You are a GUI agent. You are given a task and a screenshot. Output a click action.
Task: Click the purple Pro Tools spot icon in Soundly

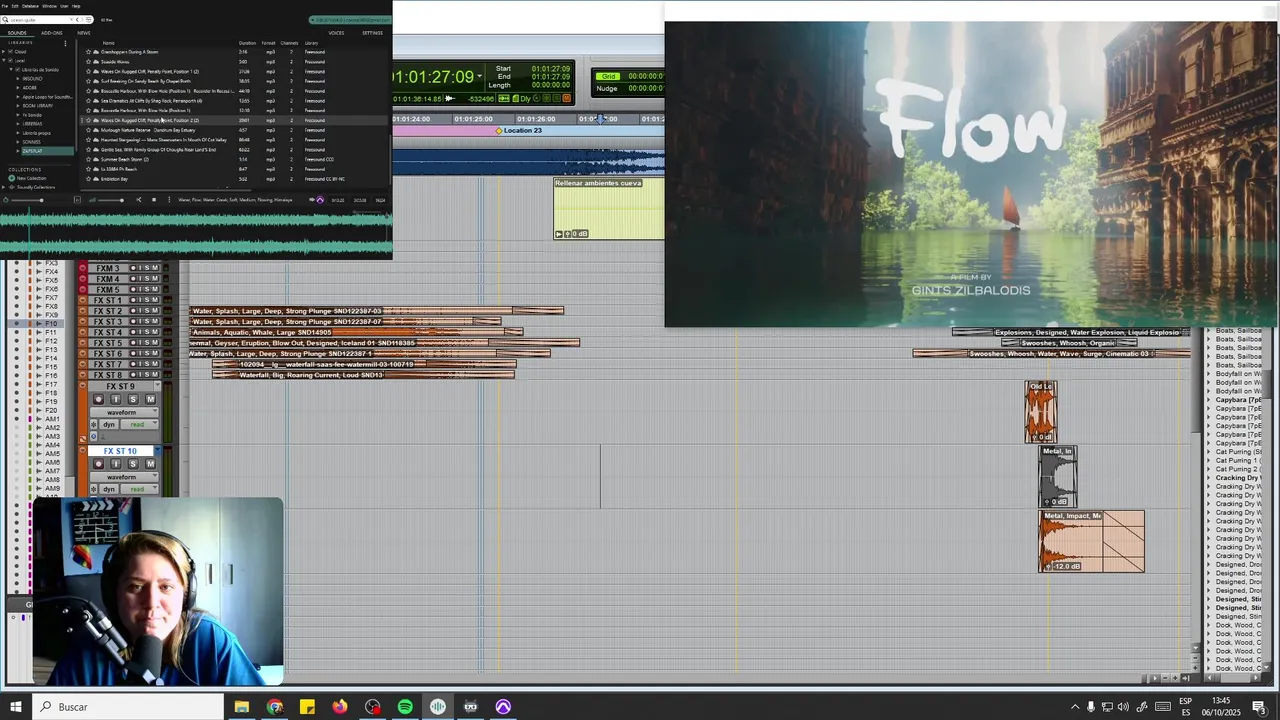pos(320,200)
